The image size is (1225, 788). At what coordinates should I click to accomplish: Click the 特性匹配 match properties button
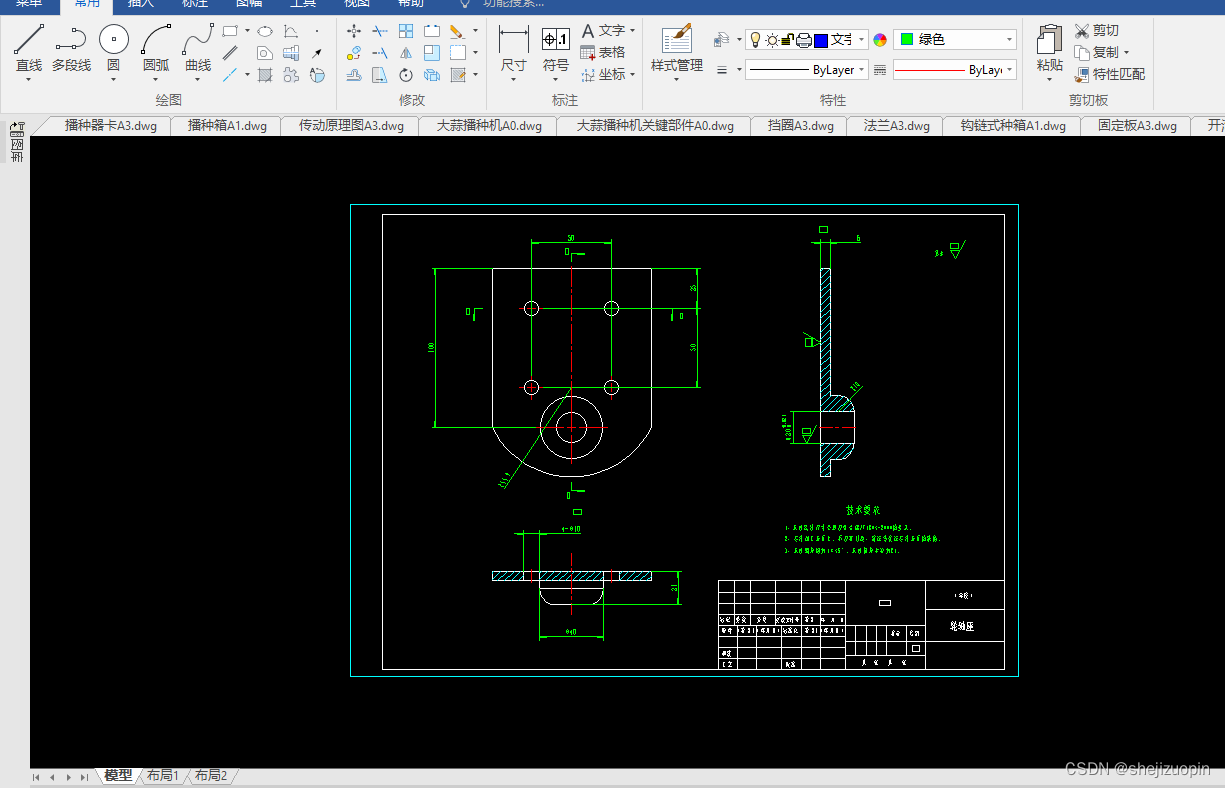click(1110, 75)
